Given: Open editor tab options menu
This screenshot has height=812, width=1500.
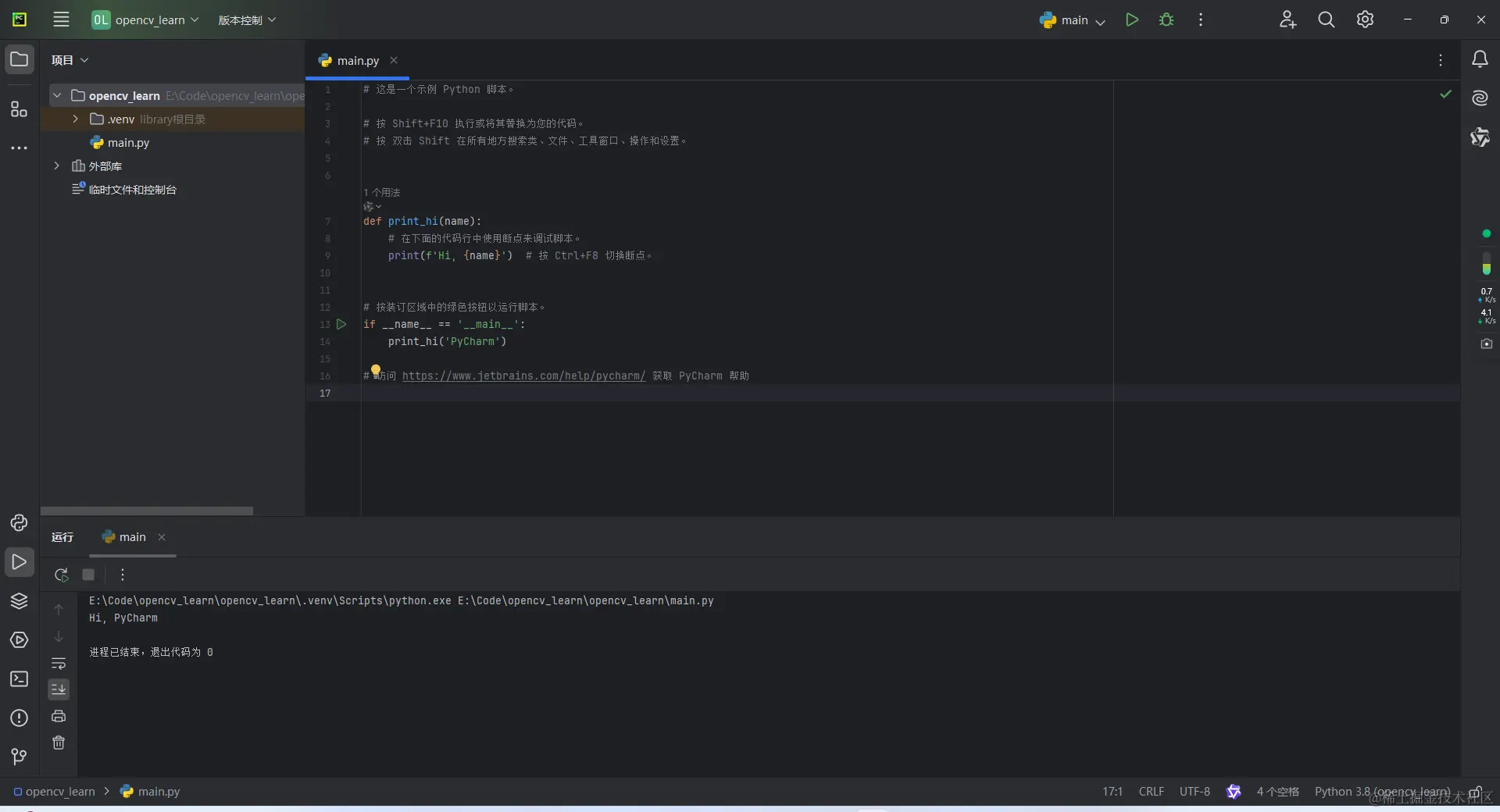Looking at the screenshot, I should (1441, 60).
